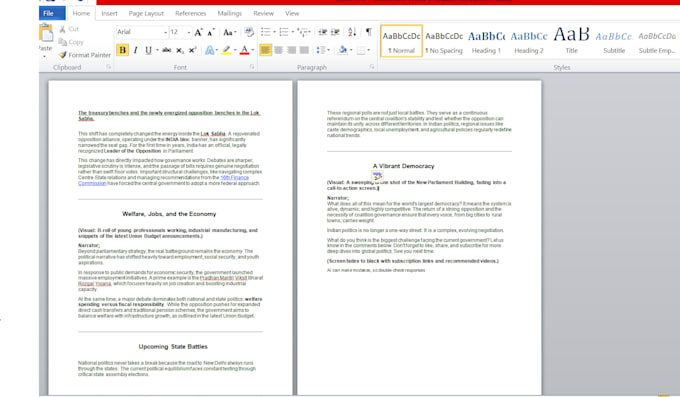Switch to the Review tab
The image size is (680, 397).
coord(263,13)
